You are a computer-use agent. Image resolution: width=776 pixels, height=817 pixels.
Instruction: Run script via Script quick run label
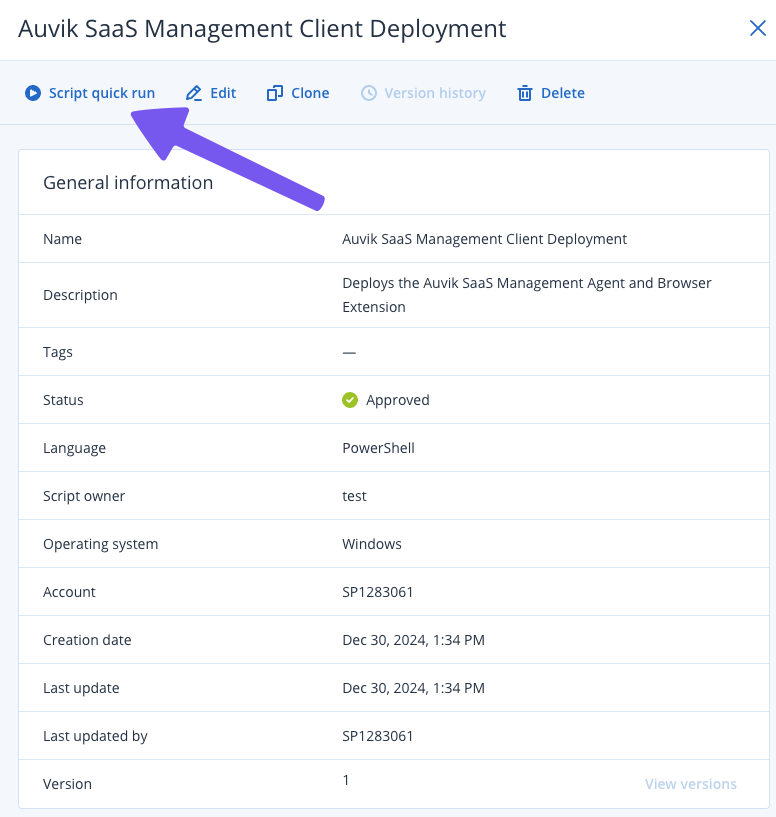pos(102,93)
